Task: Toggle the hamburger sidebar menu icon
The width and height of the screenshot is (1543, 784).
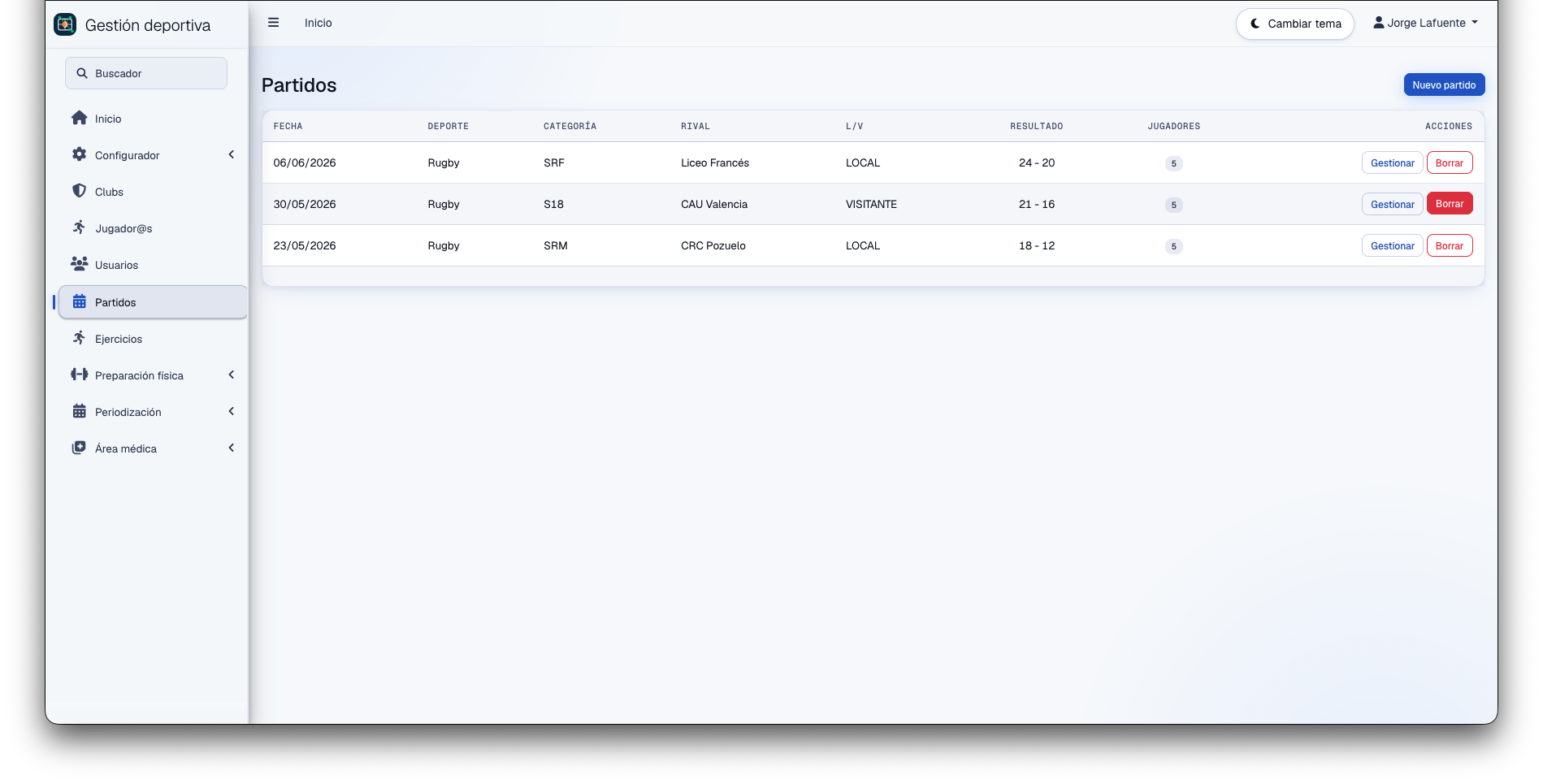Action: pos(274,23)
